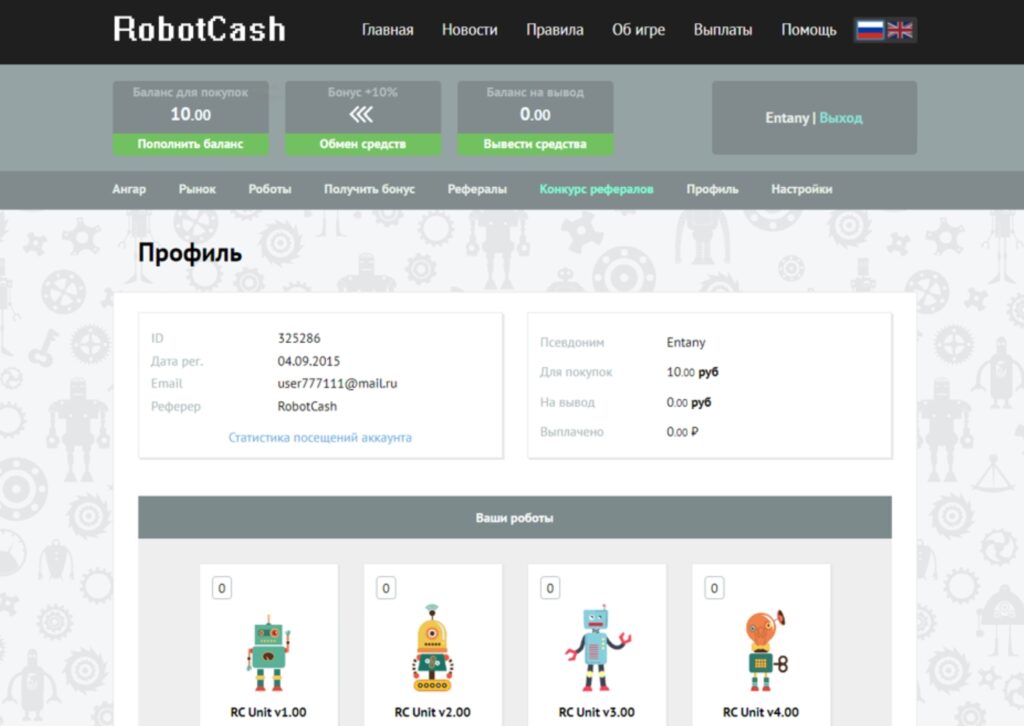Switch language to Russian flag
Viewport: 1024px width, 726px height.
870,30
